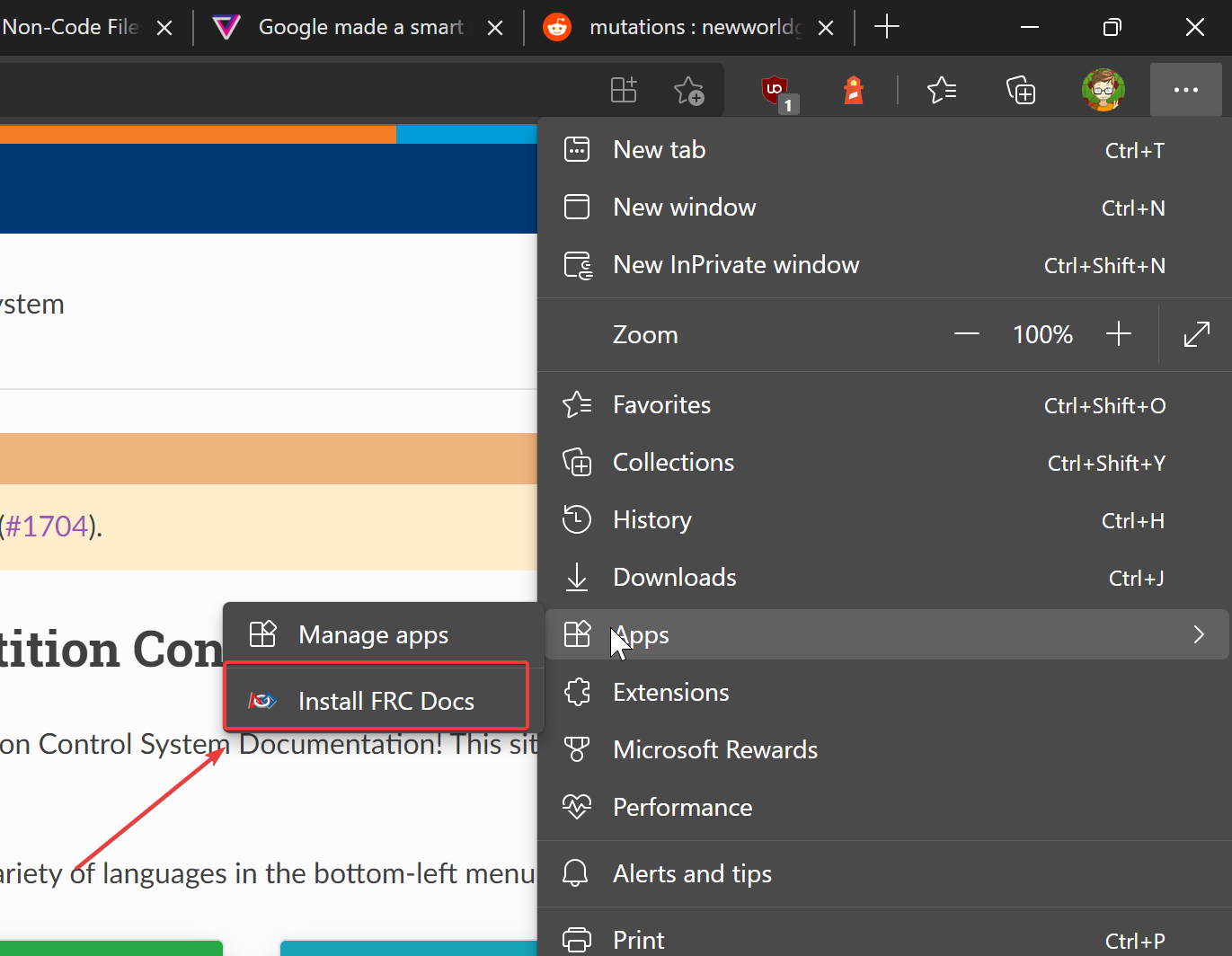Increase zoom using the plus control
This screenshot has width=1232, height=956.
[1119, 333]
